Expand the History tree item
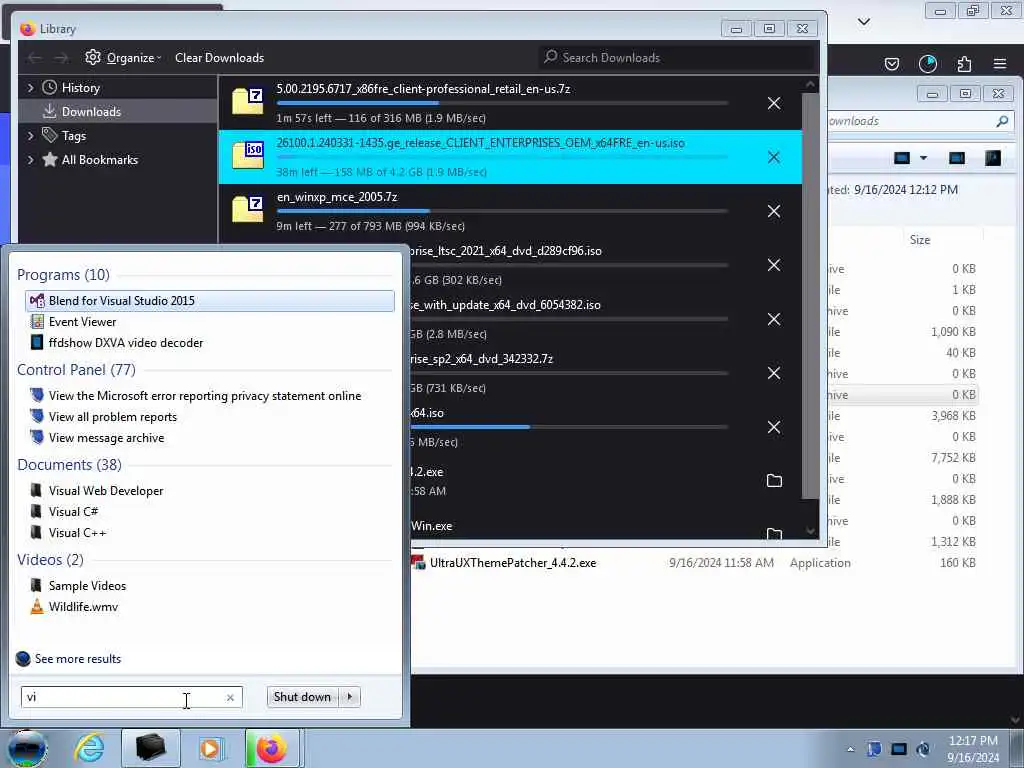The image size is (1024, 768). [30, 88]
